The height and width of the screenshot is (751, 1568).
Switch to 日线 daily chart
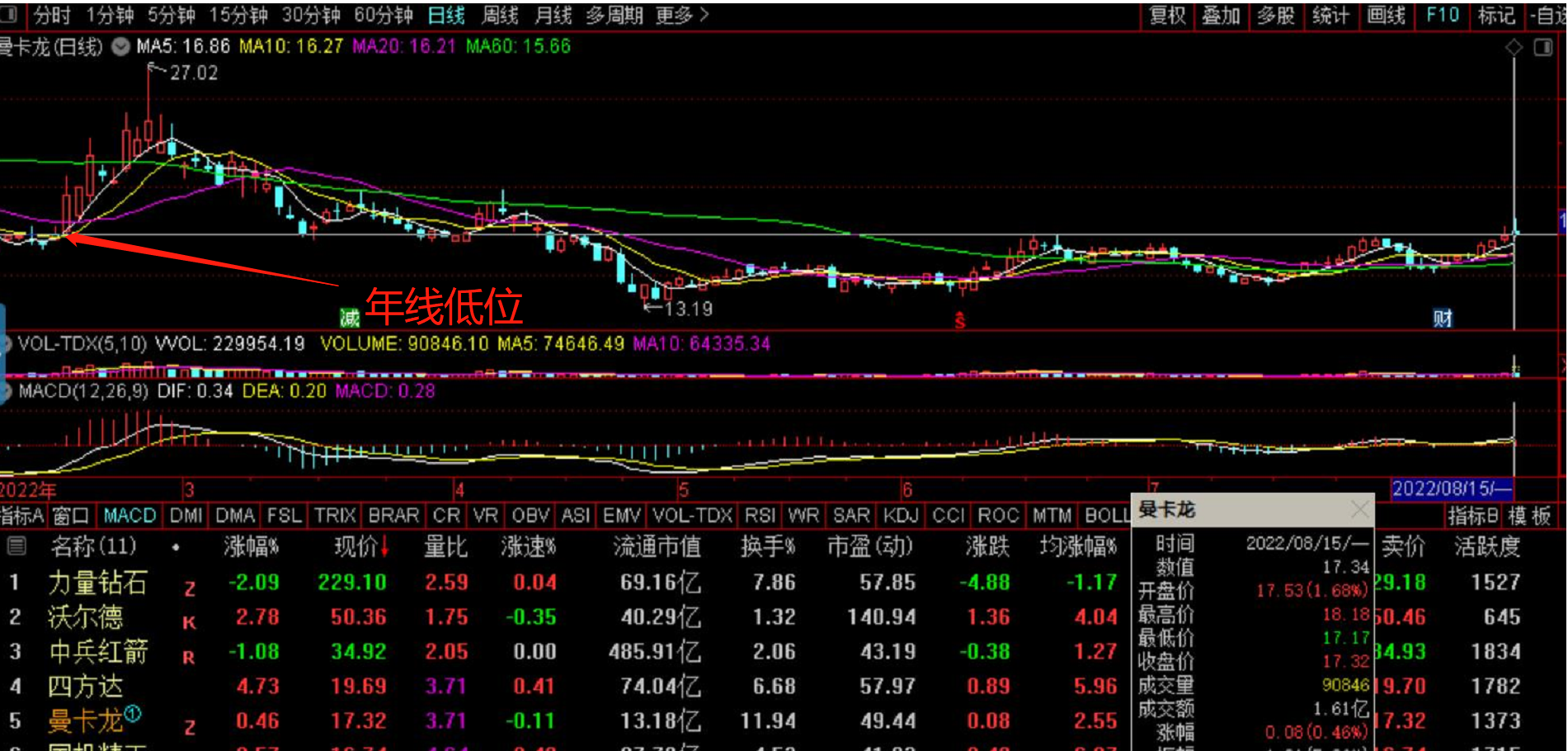coord(446,15)
